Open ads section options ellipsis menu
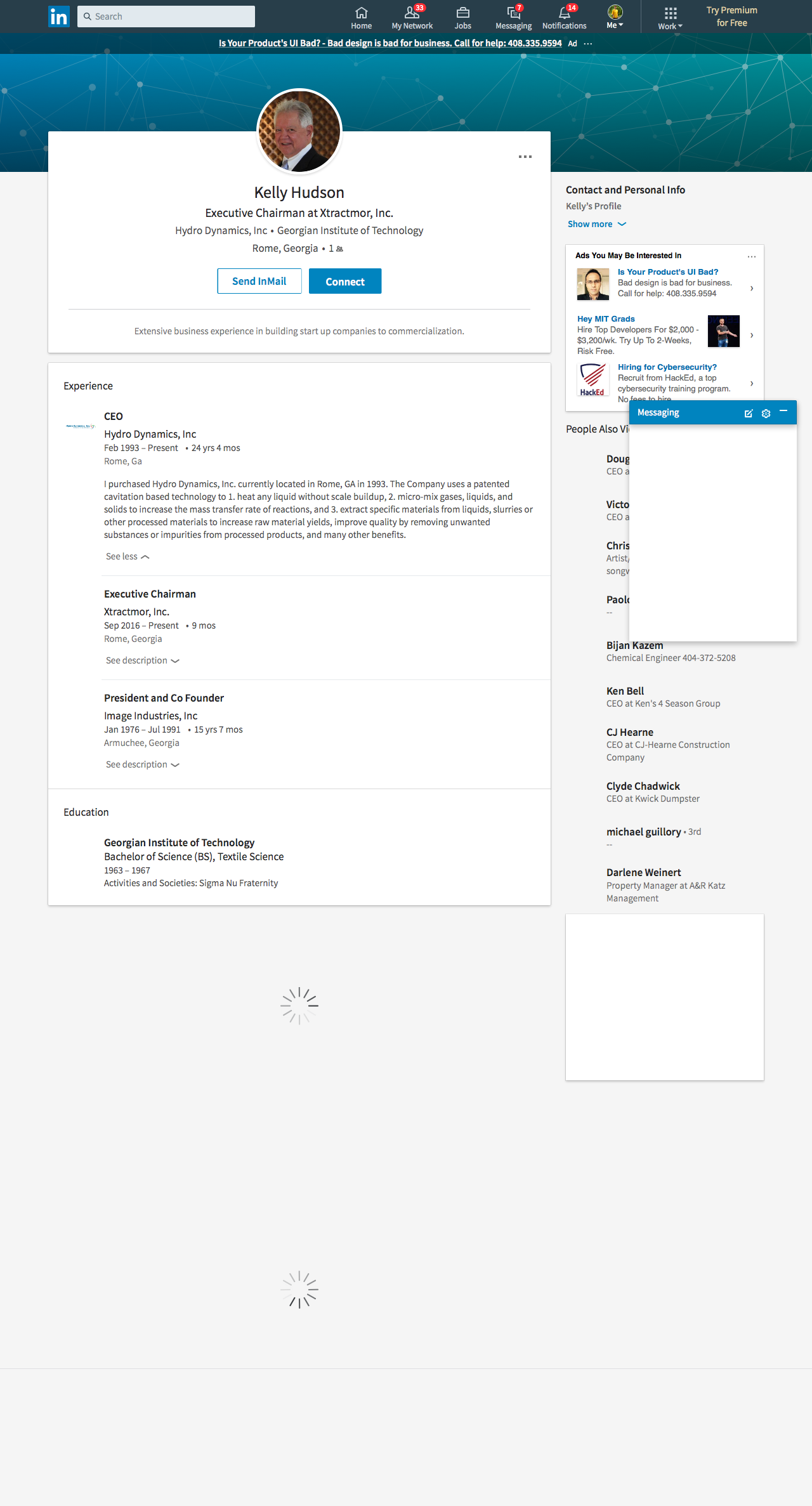 click(x=751, y=256)
